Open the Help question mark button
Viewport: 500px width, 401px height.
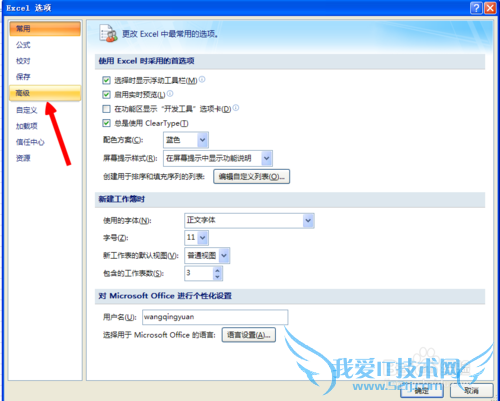(476, 7)
